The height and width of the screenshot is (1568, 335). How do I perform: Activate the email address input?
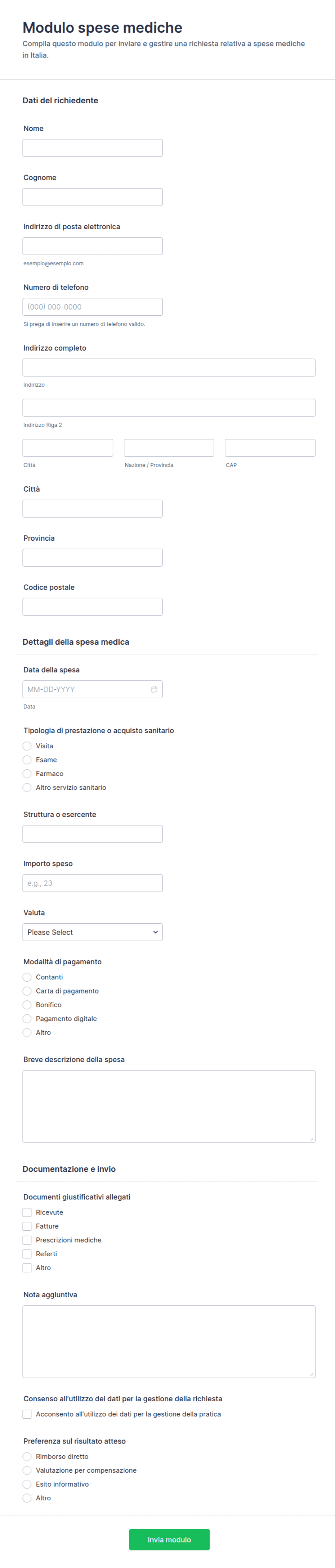pos(93,246)
